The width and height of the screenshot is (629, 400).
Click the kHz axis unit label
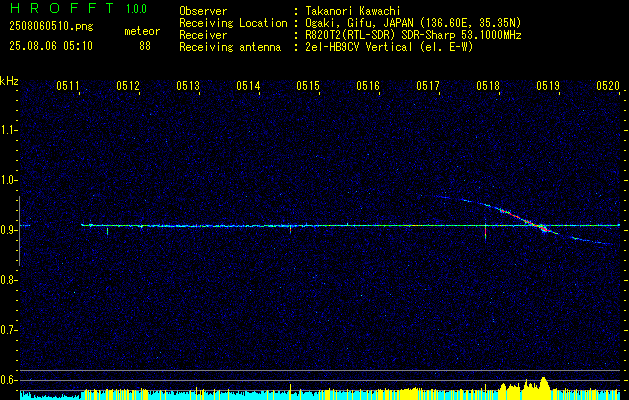[x=9, y=81]
